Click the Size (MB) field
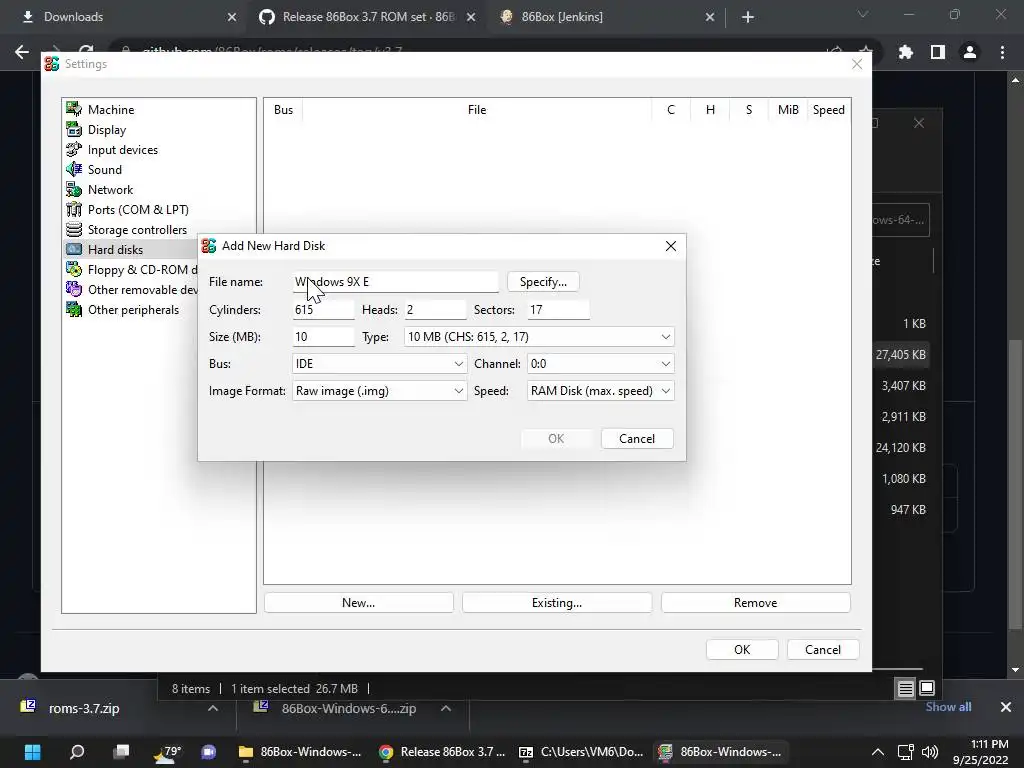1024x768 pixels. (323, 337)
